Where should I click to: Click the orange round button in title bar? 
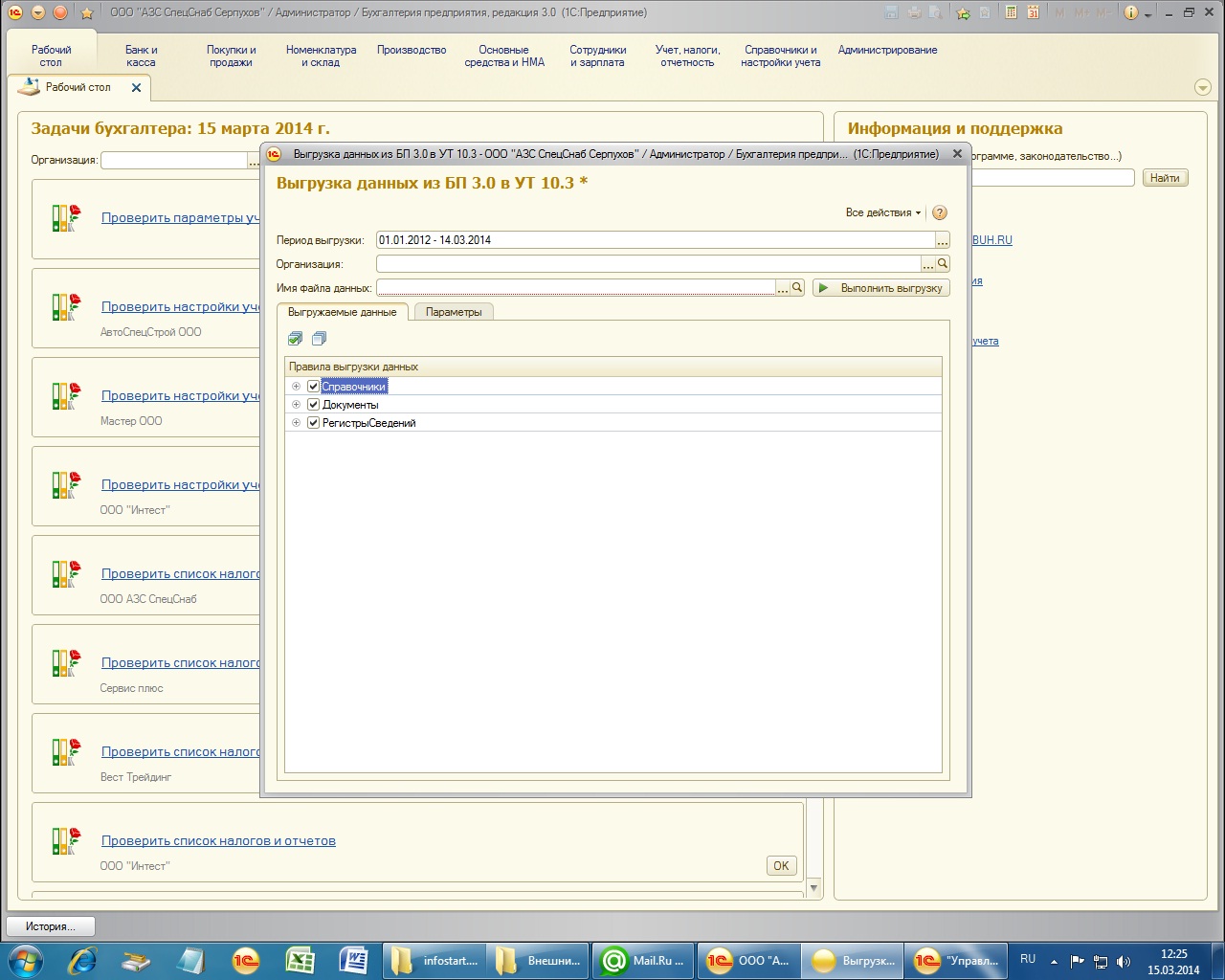60,12
